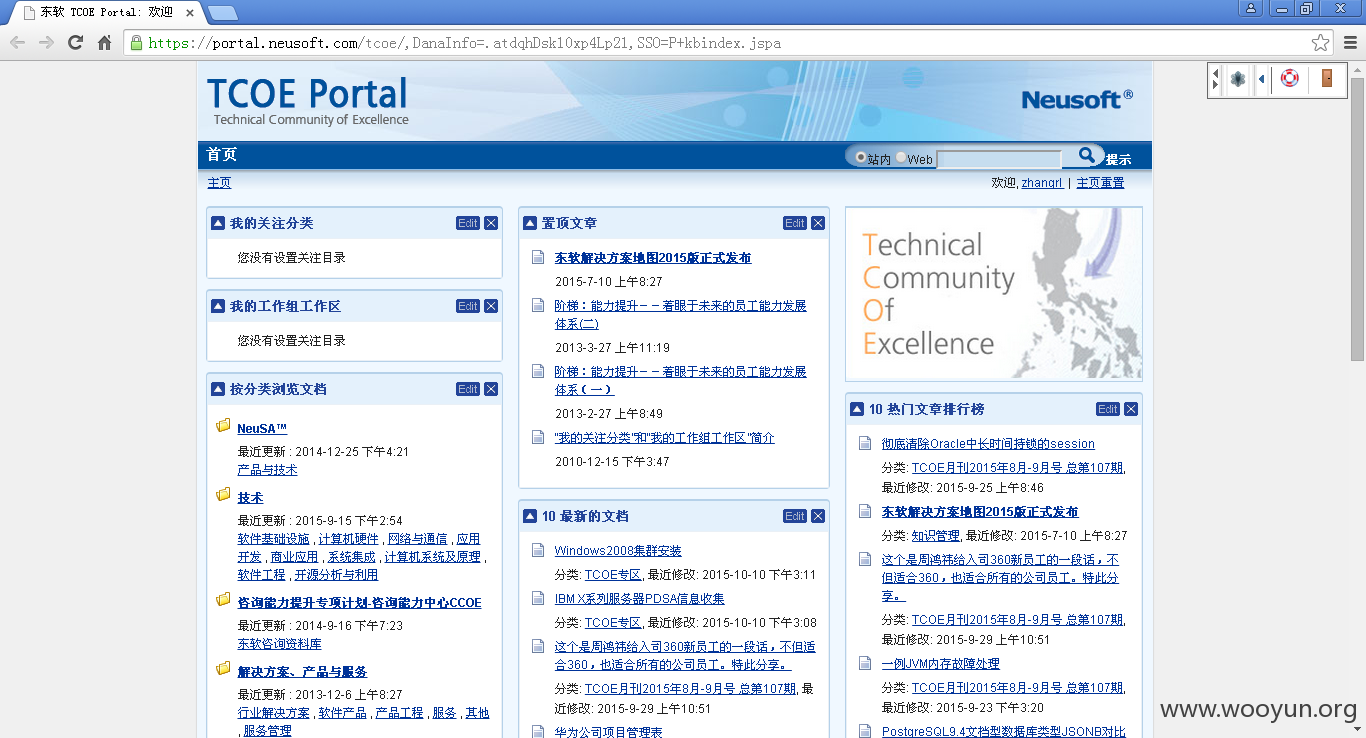Click the green padlock security icon

136,43
